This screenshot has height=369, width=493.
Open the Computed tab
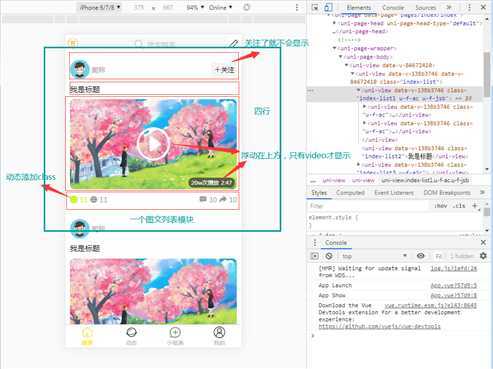pos(350,193)
